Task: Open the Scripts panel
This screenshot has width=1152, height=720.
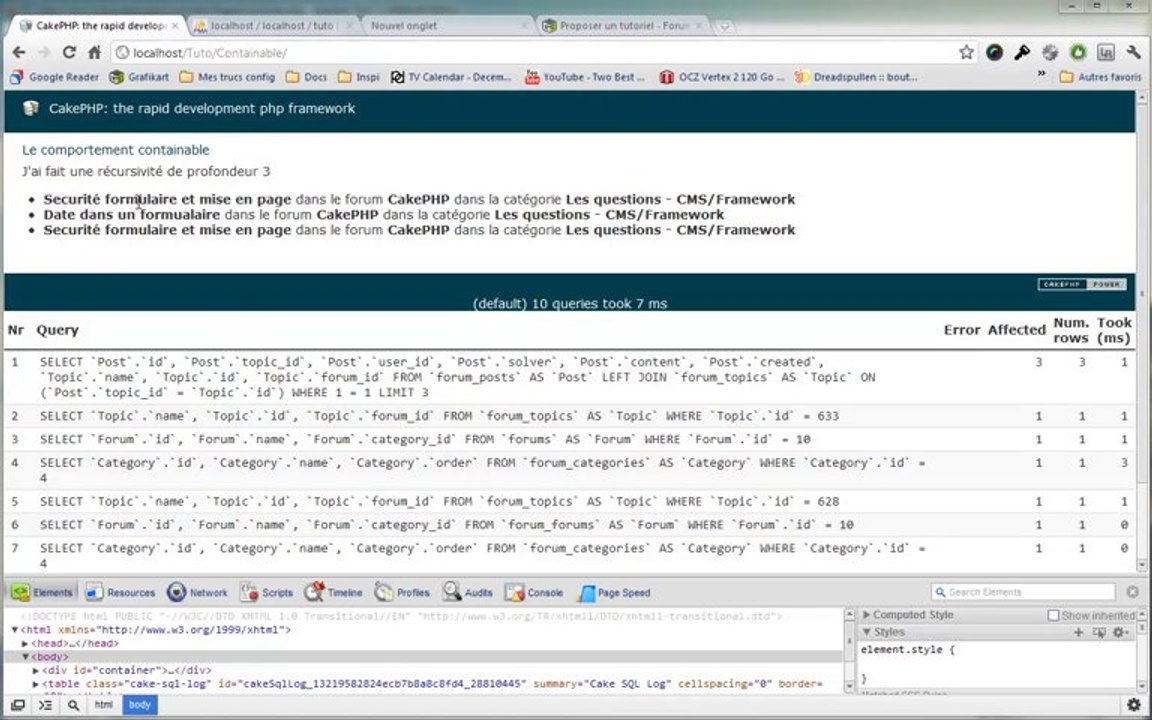Action: pos(267,592)
